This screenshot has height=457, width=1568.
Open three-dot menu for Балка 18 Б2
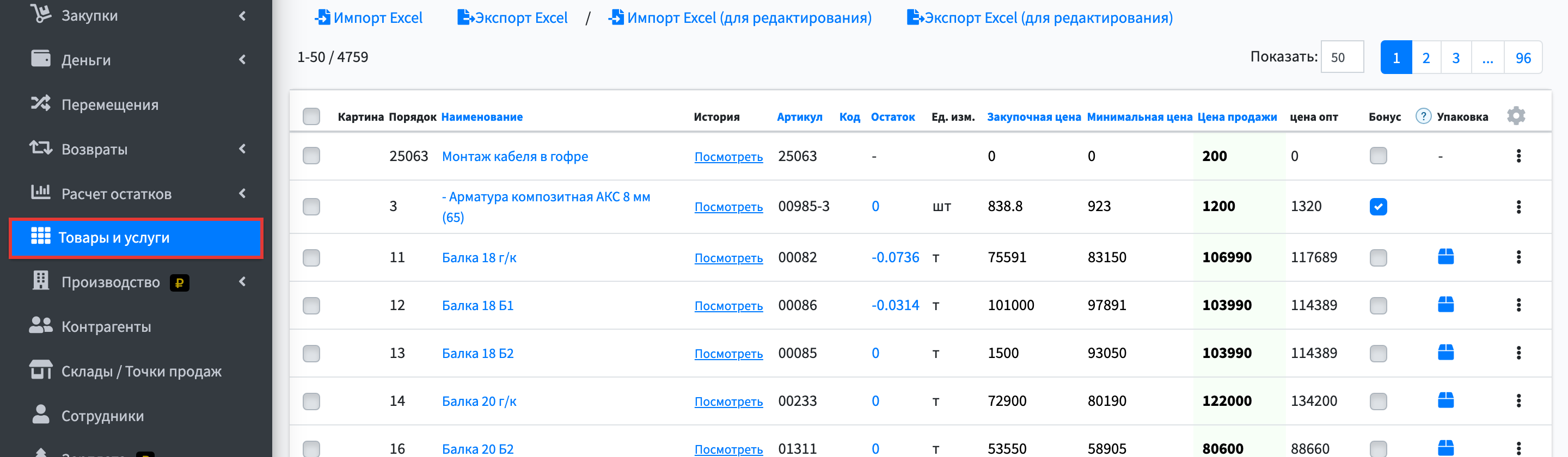click(x=1518, y=353)
